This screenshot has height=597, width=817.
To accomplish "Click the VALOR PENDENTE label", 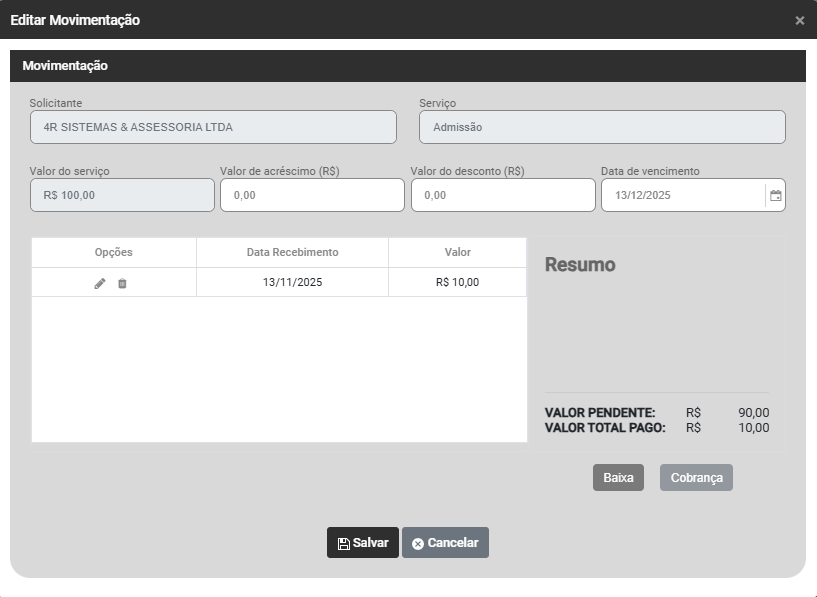I will pos(600,413).
